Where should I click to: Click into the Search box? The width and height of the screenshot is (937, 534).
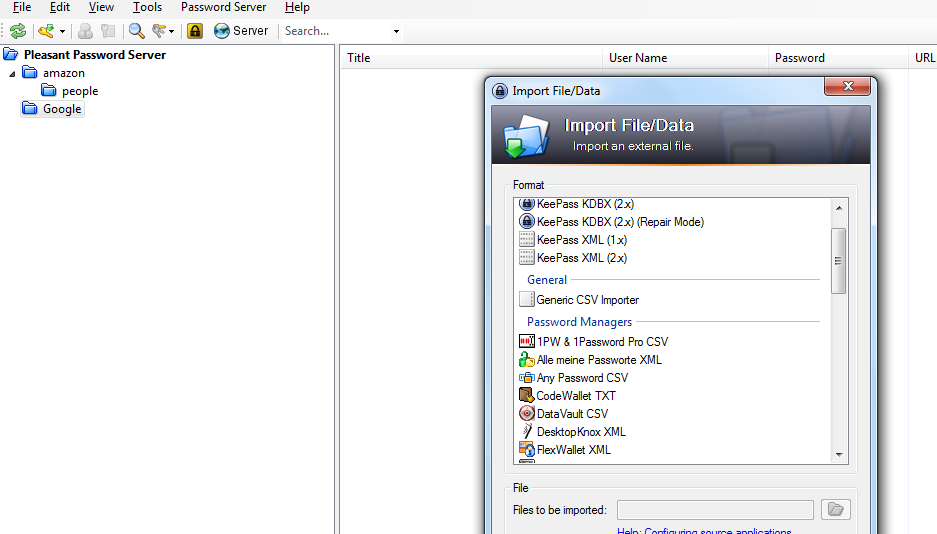(336, 31)
